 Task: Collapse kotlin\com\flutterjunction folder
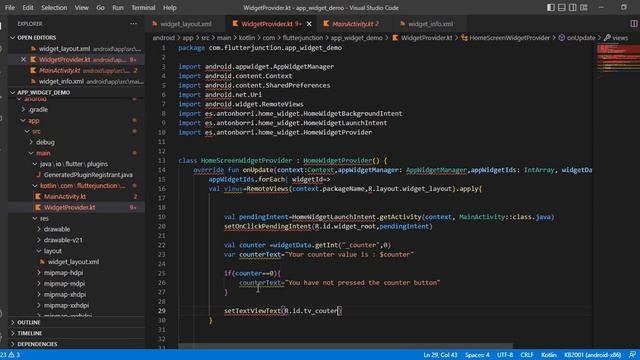click(77, 186)
